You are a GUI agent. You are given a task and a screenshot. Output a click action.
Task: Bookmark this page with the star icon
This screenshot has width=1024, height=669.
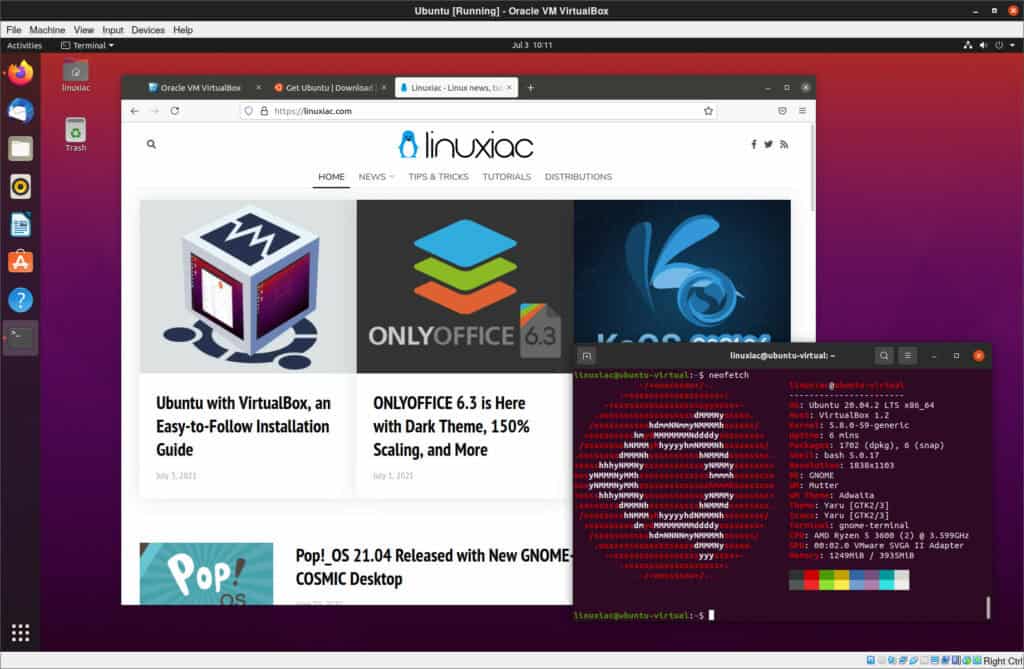tap(708, 111)
